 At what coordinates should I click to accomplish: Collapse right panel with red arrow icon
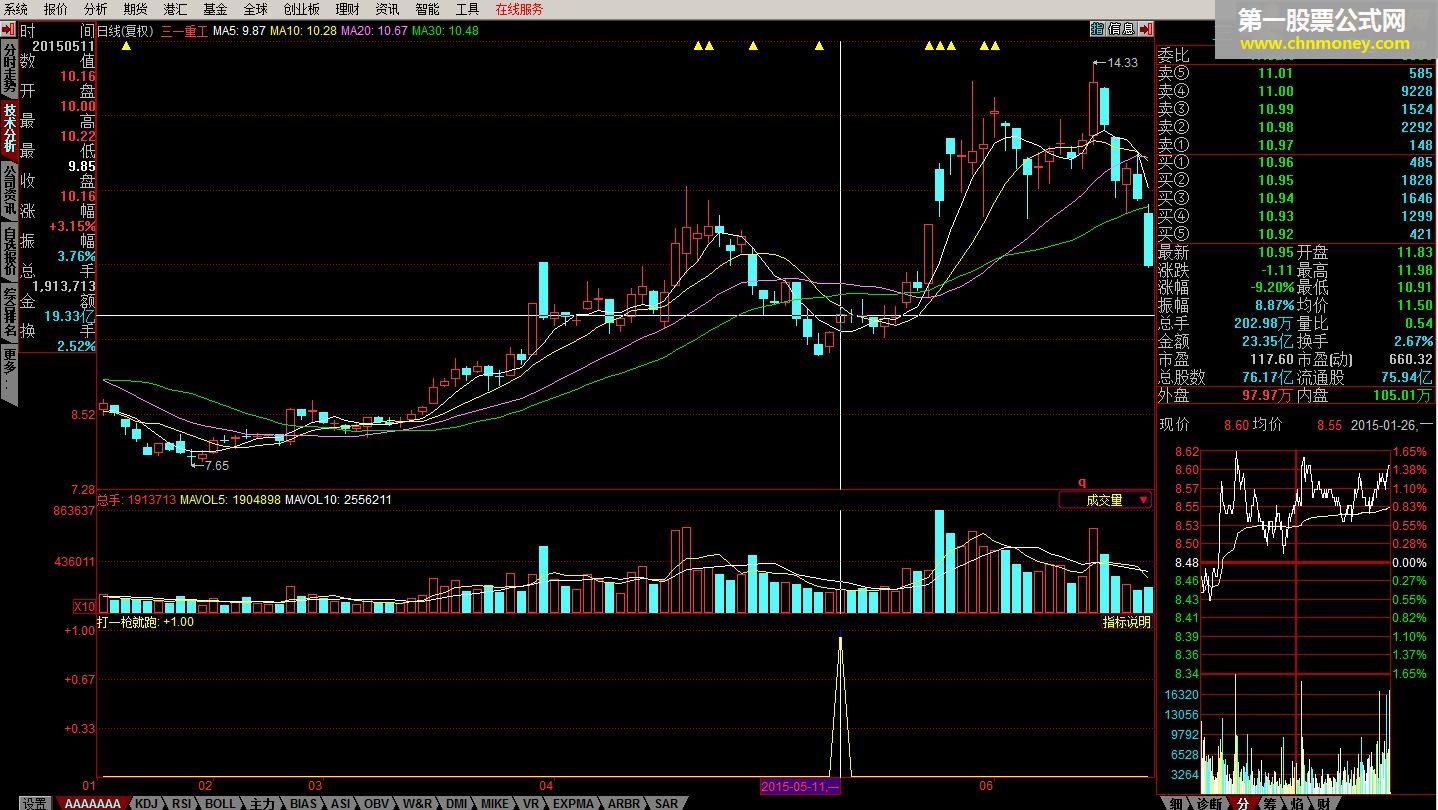pyautogui.click(x=1145, y=30)
